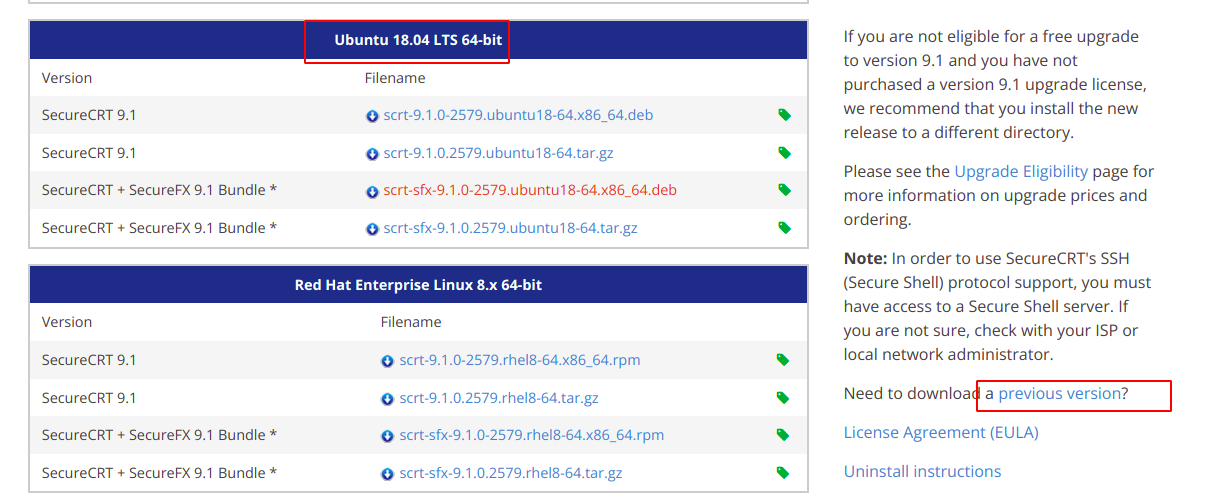Download scrt-sfx-9.1.0.2579.ubuntu18-64.tar.gz bundle

coord(510,228)
